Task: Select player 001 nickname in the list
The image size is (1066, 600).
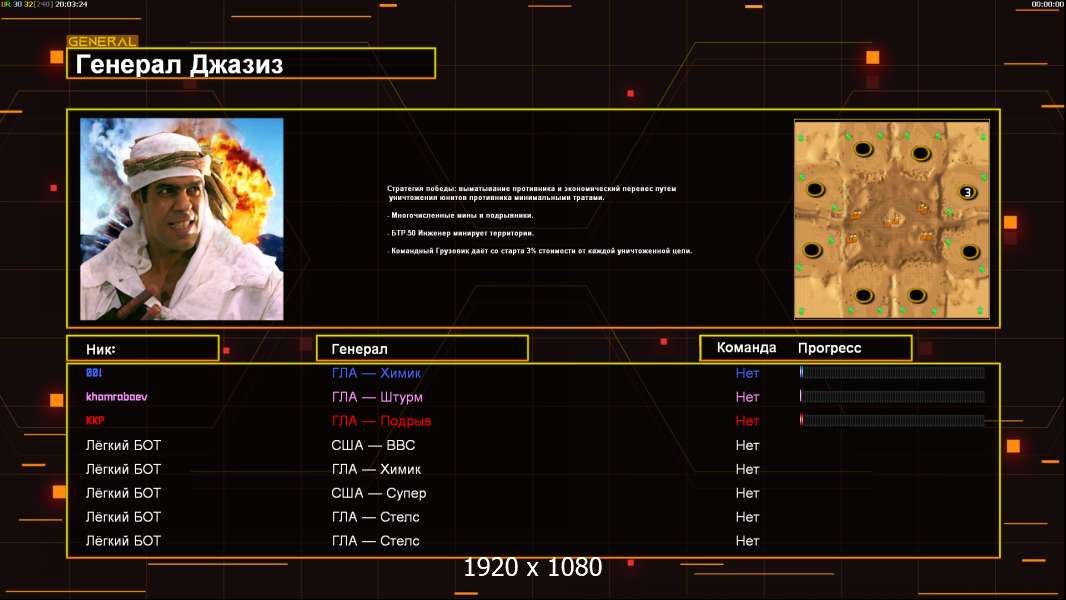Action: point(94,373)
